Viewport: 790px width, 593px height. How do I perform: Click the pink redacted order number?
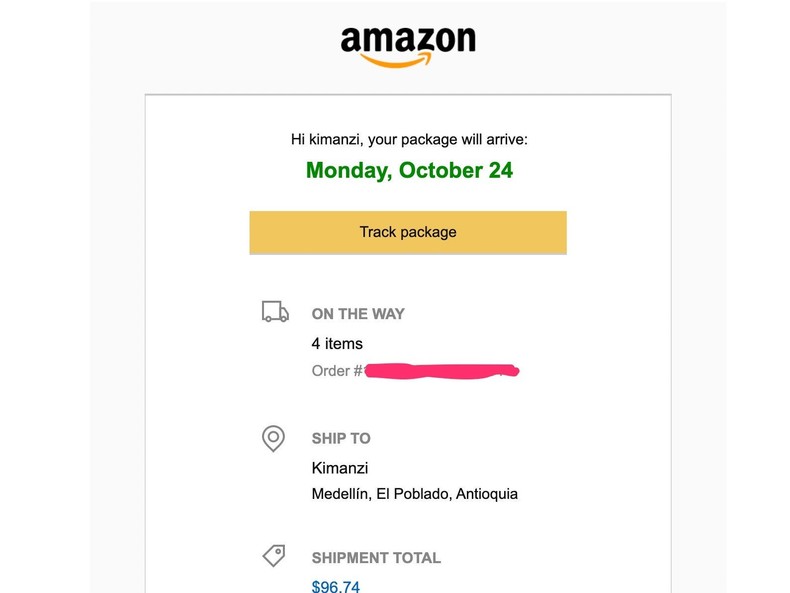(440, 371)
